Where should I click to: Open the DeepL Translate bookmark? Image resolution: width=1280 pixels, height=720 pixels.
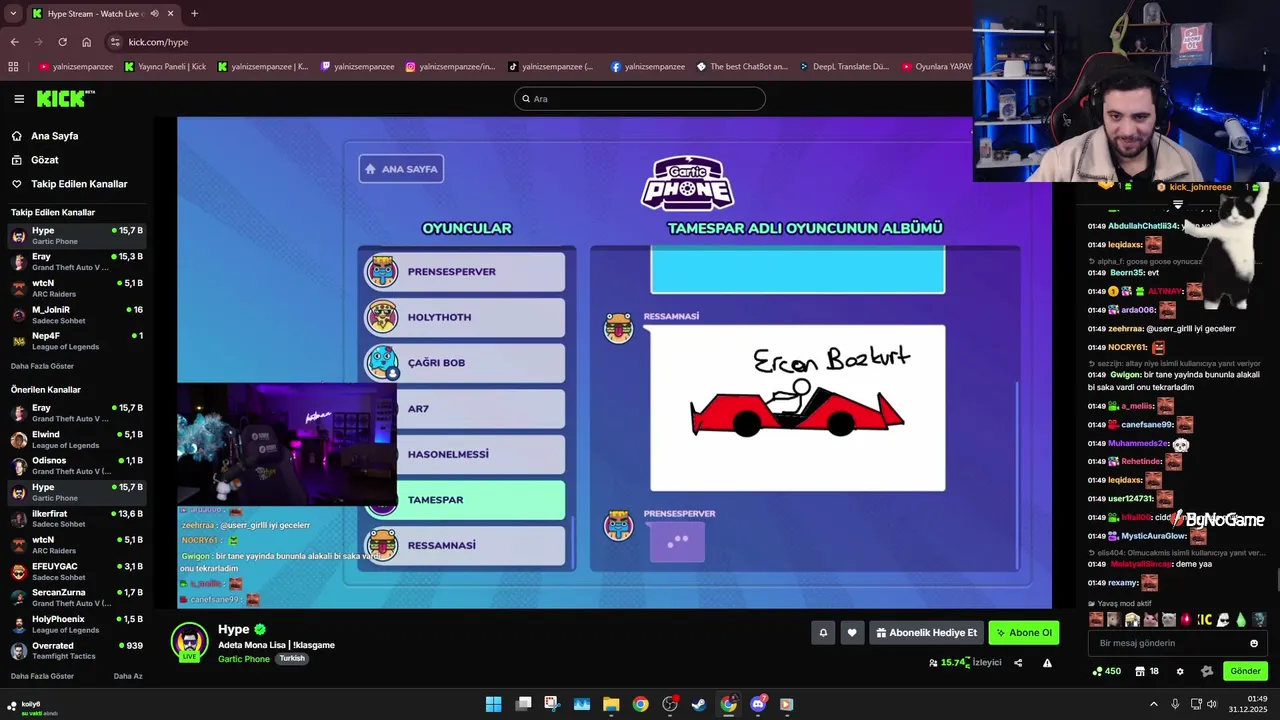(x=843, y=67)
